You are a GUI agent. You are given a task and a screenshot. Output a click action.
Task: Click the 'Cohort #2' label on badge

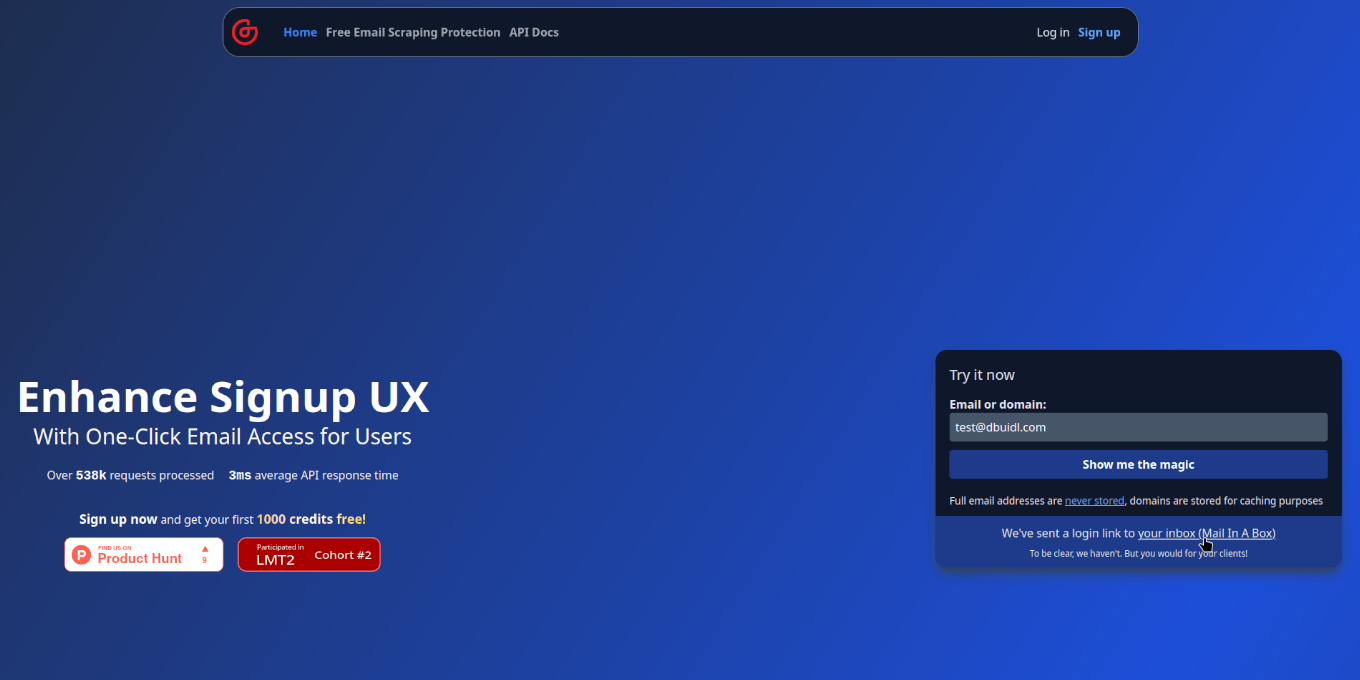343,555
